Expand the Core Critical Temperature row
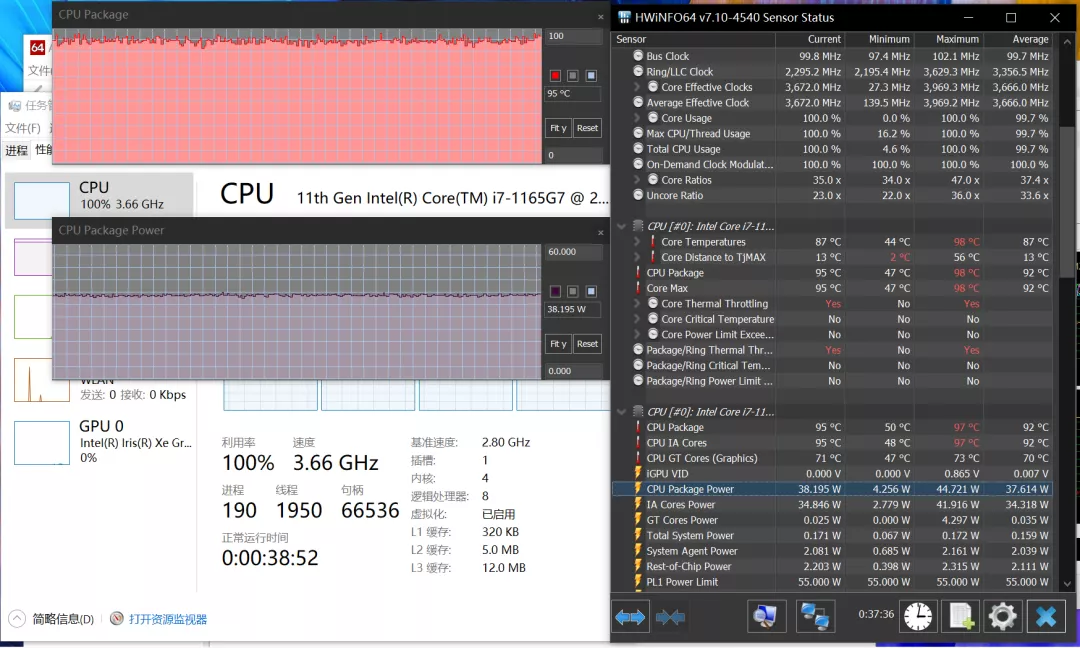 [x=636, y=319]
